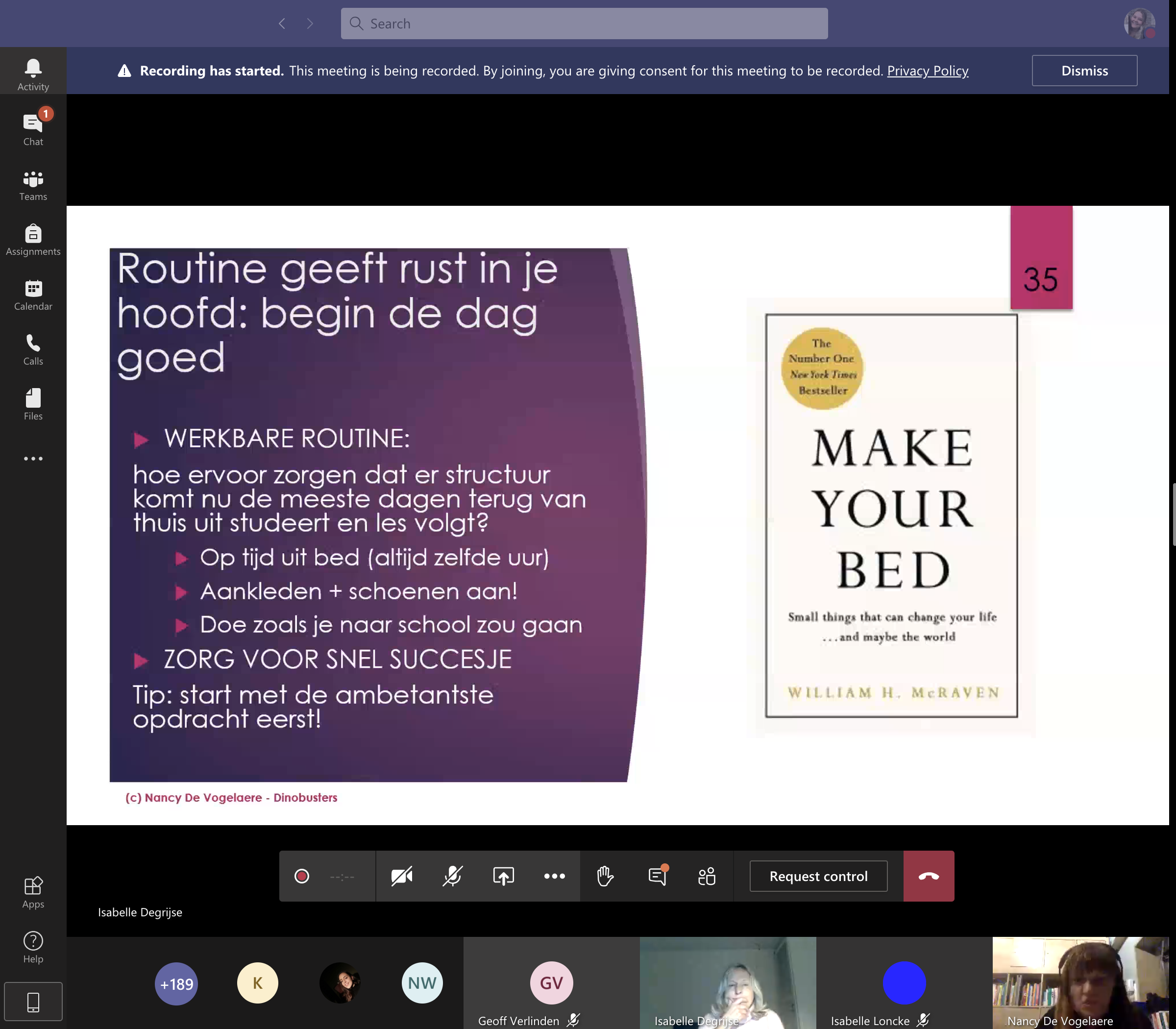Screen dimensions: 1176x1029
Task: Click into the Search field
Action: 584,24
